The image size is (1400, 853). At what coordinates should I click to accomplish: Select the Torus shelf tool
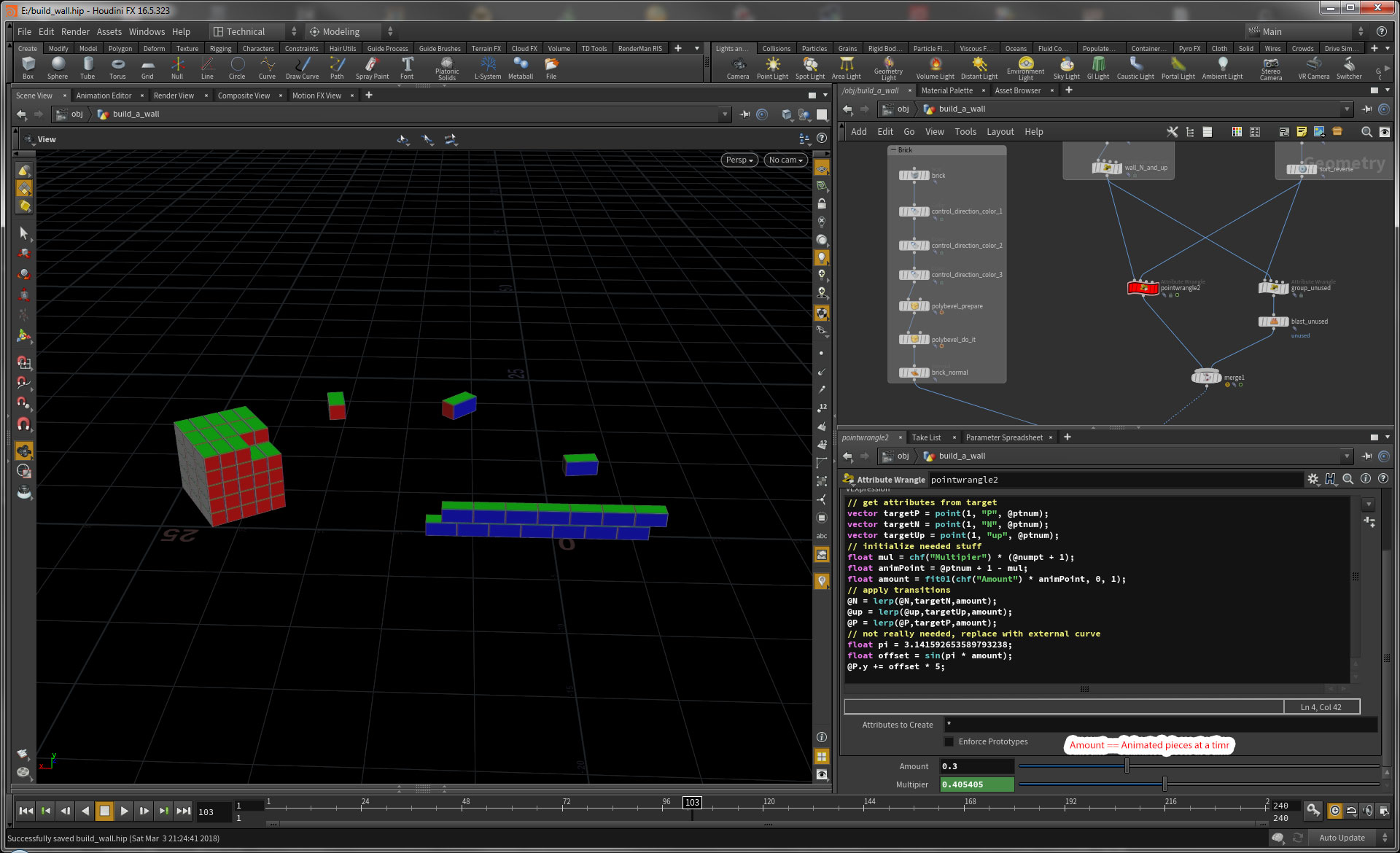pos(117,68)
